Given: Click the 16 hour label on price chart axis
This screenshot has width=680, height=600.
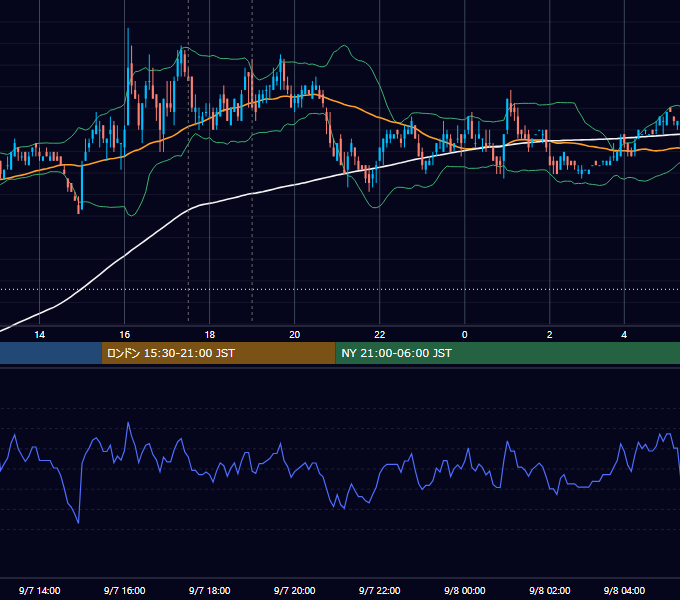Looking at the screenshot, I should (124, 335).
